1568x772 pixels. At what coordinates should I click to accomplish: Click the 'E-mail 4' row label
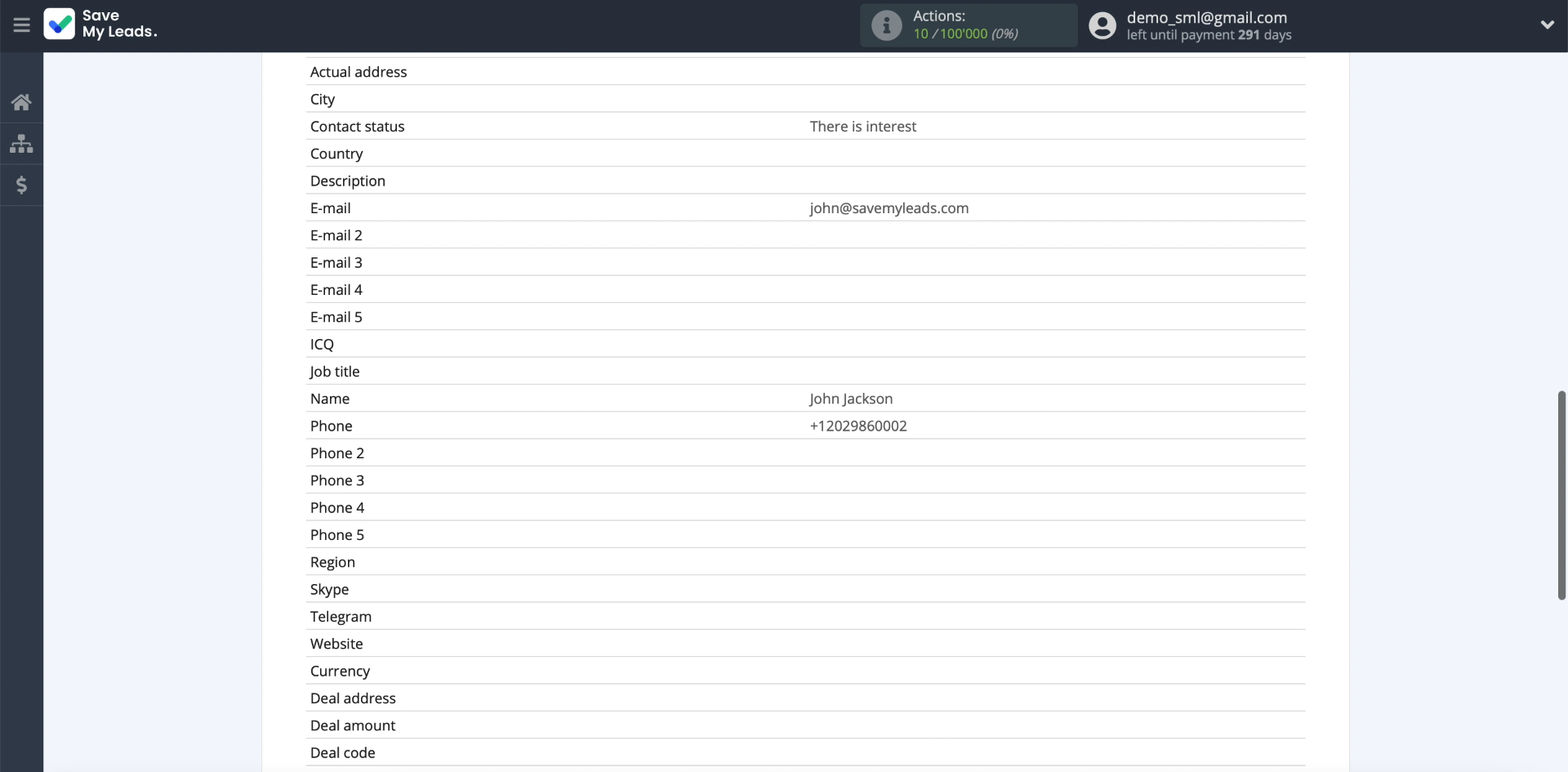pyautogui.click(x=336, y=290)
